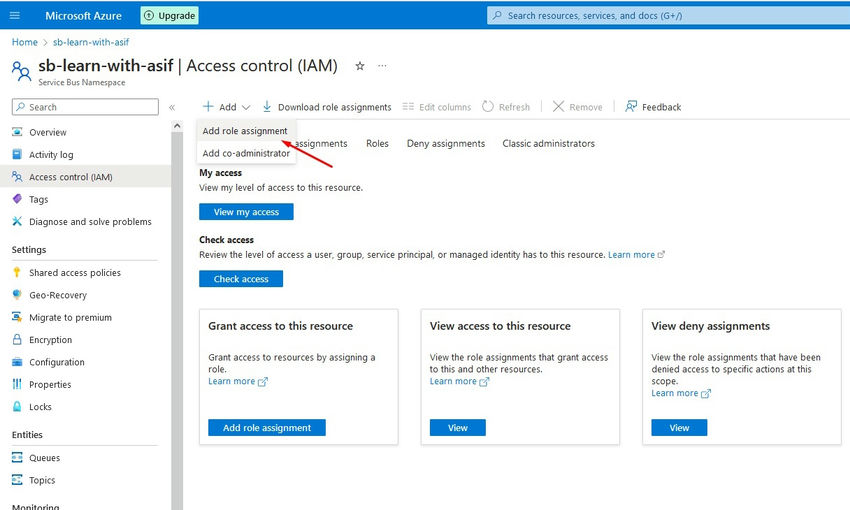The height and width of the screenshot is (510, 850).
Task: Open Geo-Recovery from the sidebar
Action: (x=58, y=295)
